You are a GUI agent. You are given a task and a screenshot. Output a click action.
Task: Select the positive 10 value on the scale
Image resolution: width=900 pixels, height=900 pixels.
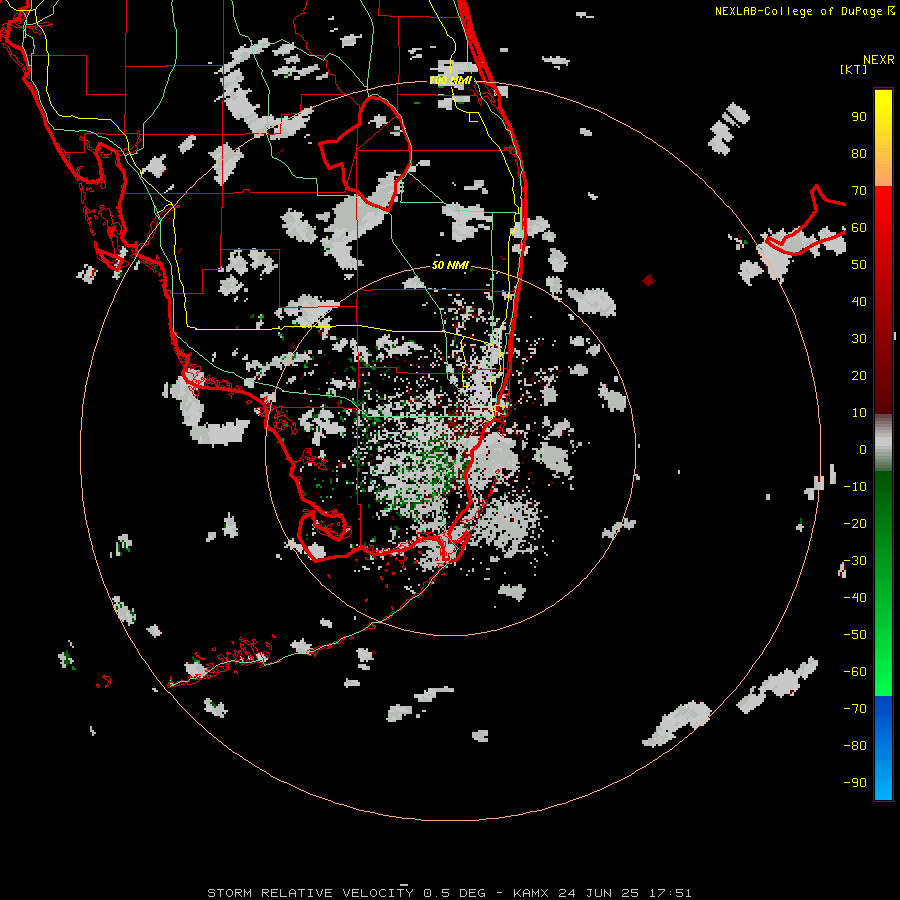(859, 413)
